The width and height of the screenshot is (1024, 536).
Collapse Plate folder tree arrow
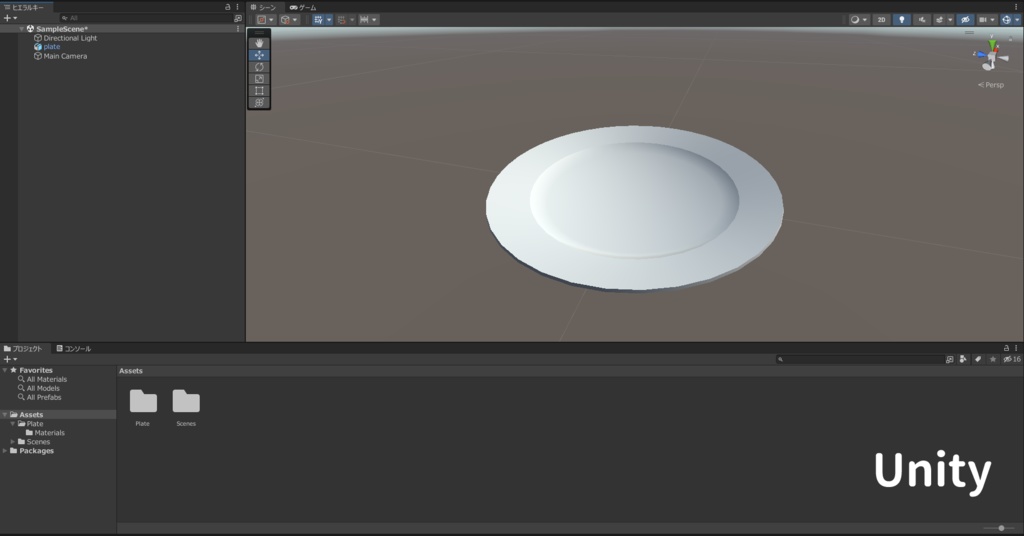coord(12,424)
